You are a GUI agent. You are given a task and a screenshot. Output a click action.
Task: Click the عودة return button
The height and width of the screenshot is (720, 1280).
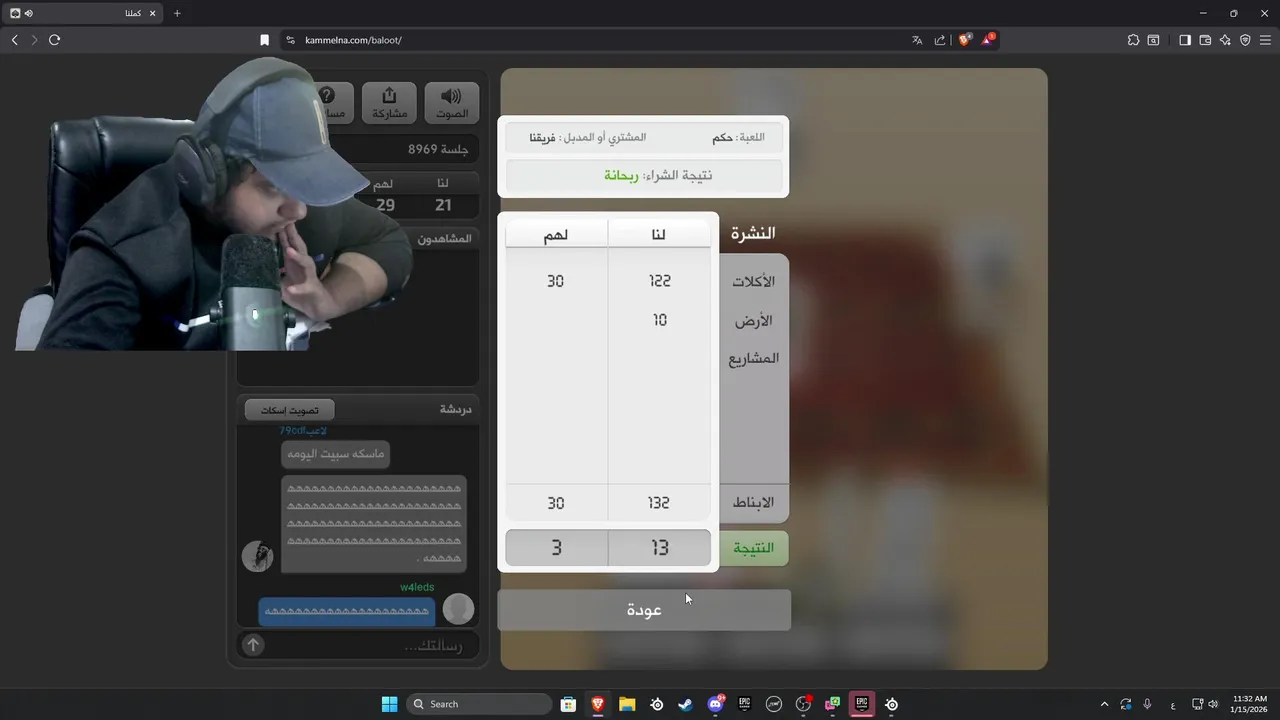[x=644, y=610]
